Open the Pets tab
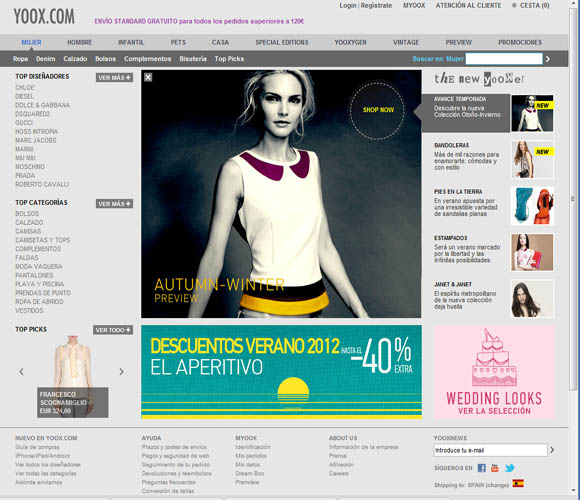This screenshot has height=500, width=580. pos(178,42)
